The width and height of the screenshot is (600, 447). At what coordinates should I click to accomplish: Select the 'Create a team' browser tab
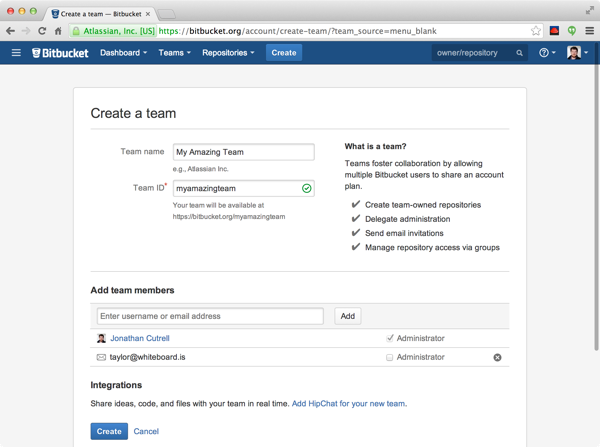(x=97, y=14)
